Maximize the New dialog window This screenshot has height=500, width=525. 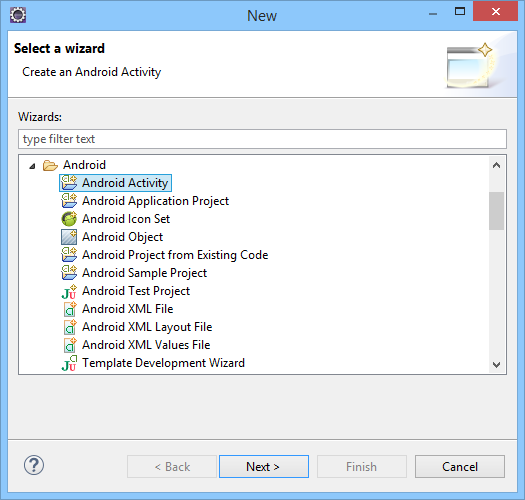click(460, 12)
